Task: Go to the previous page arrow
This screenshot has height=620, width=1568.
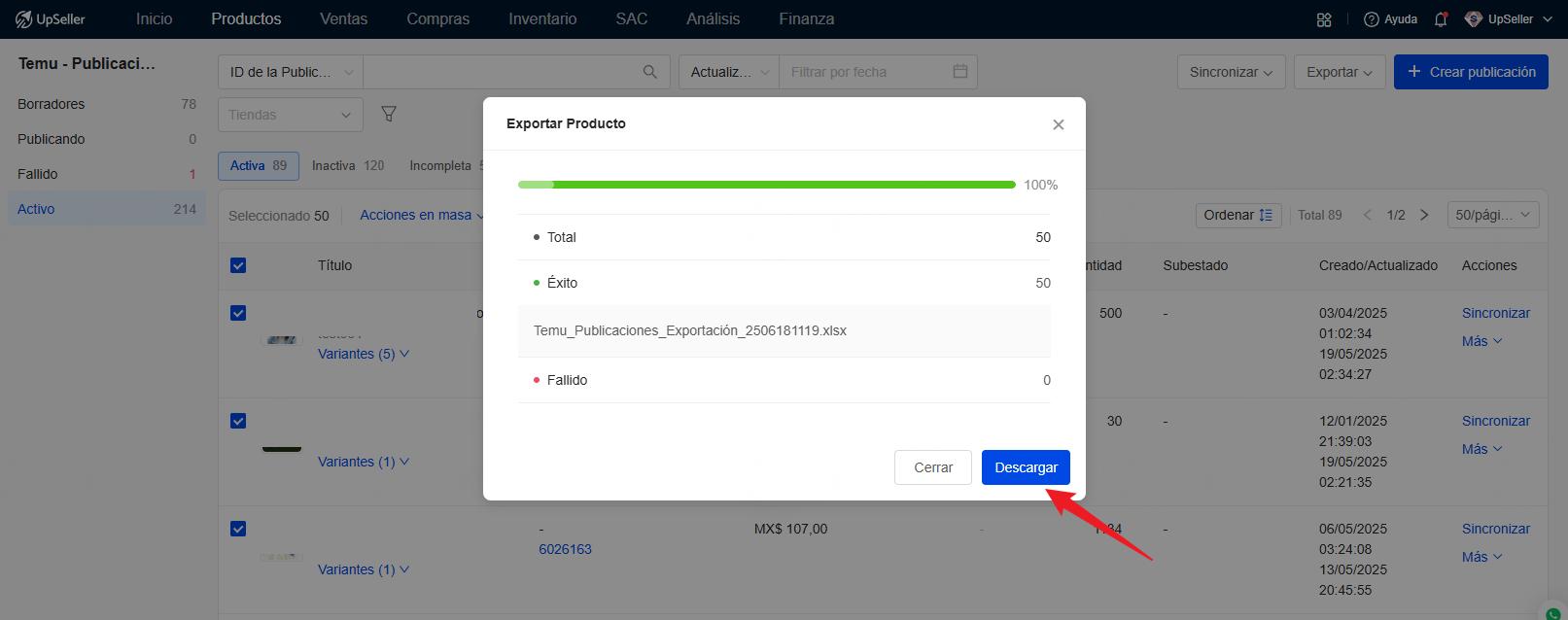Action: point(1368,215)
